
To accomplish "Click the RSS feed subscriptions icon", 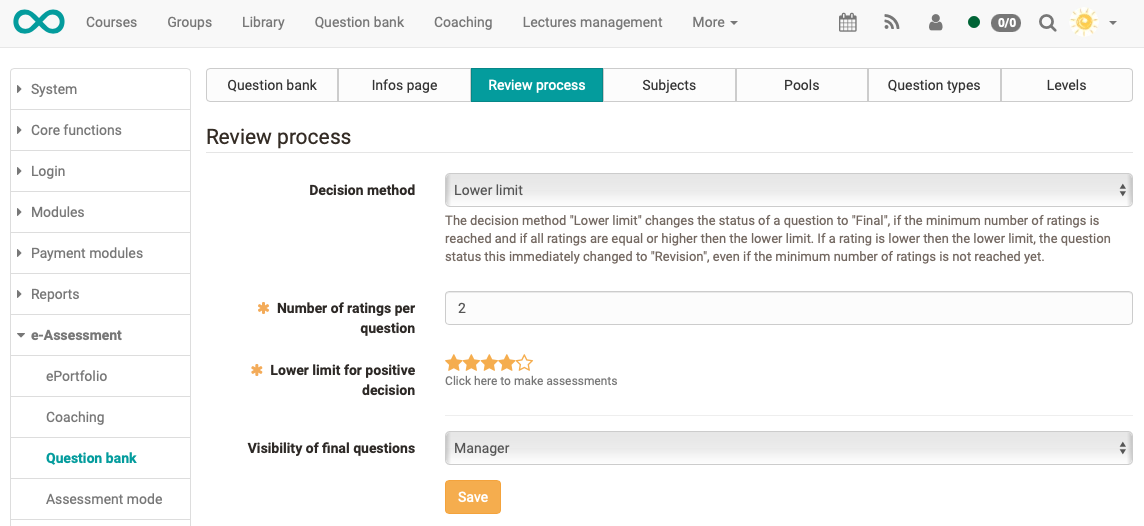I will [x=892, y=23].
